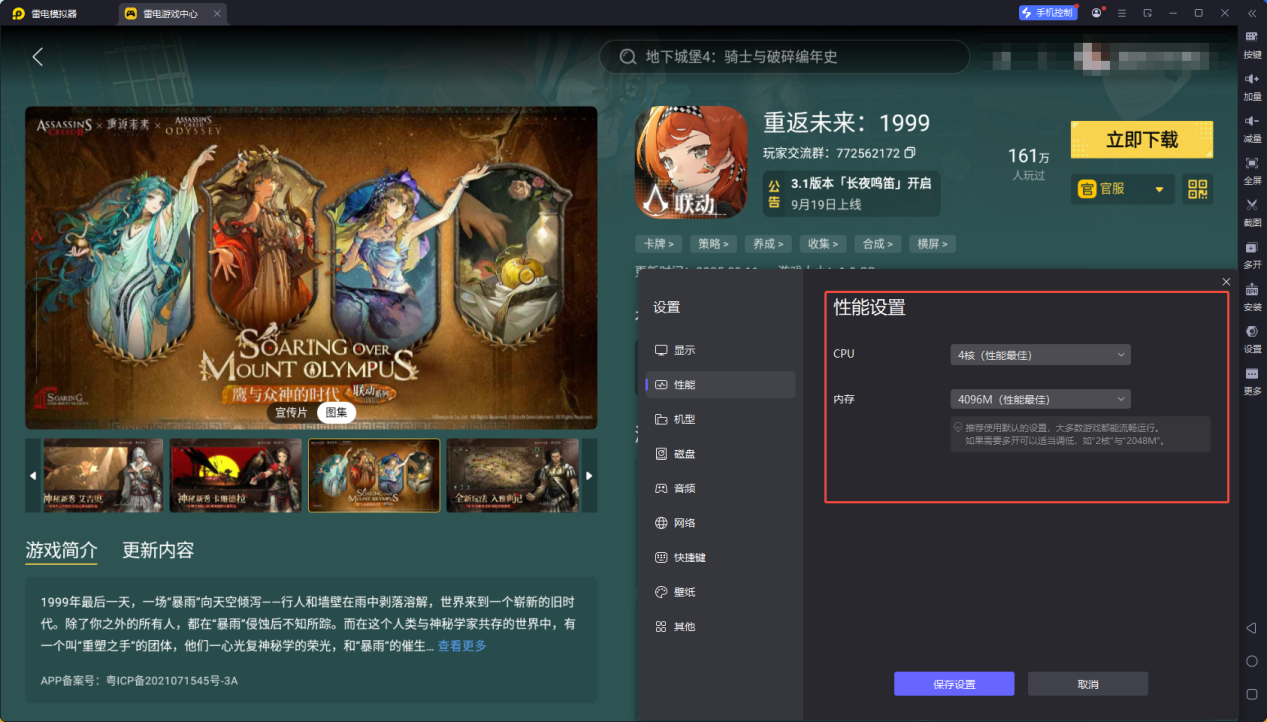Open the 磁盘 disk settings section

point(720,454)
